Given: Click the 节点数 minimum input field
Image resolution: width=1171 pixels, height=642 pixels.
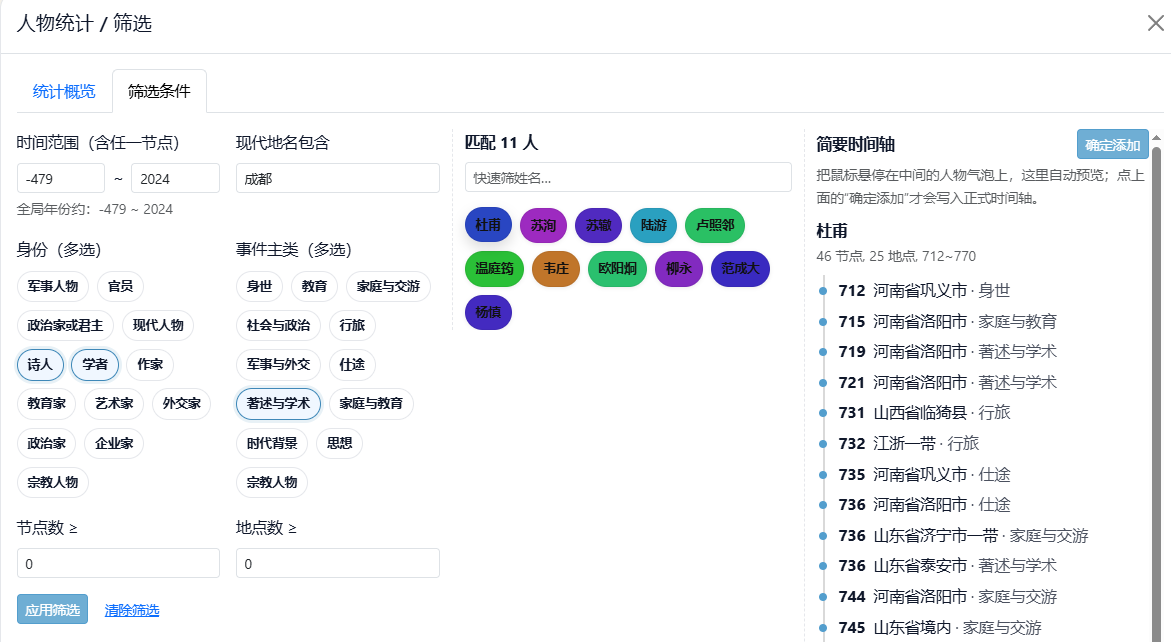Looking at the screenshot, I should [x=118, y=563].
